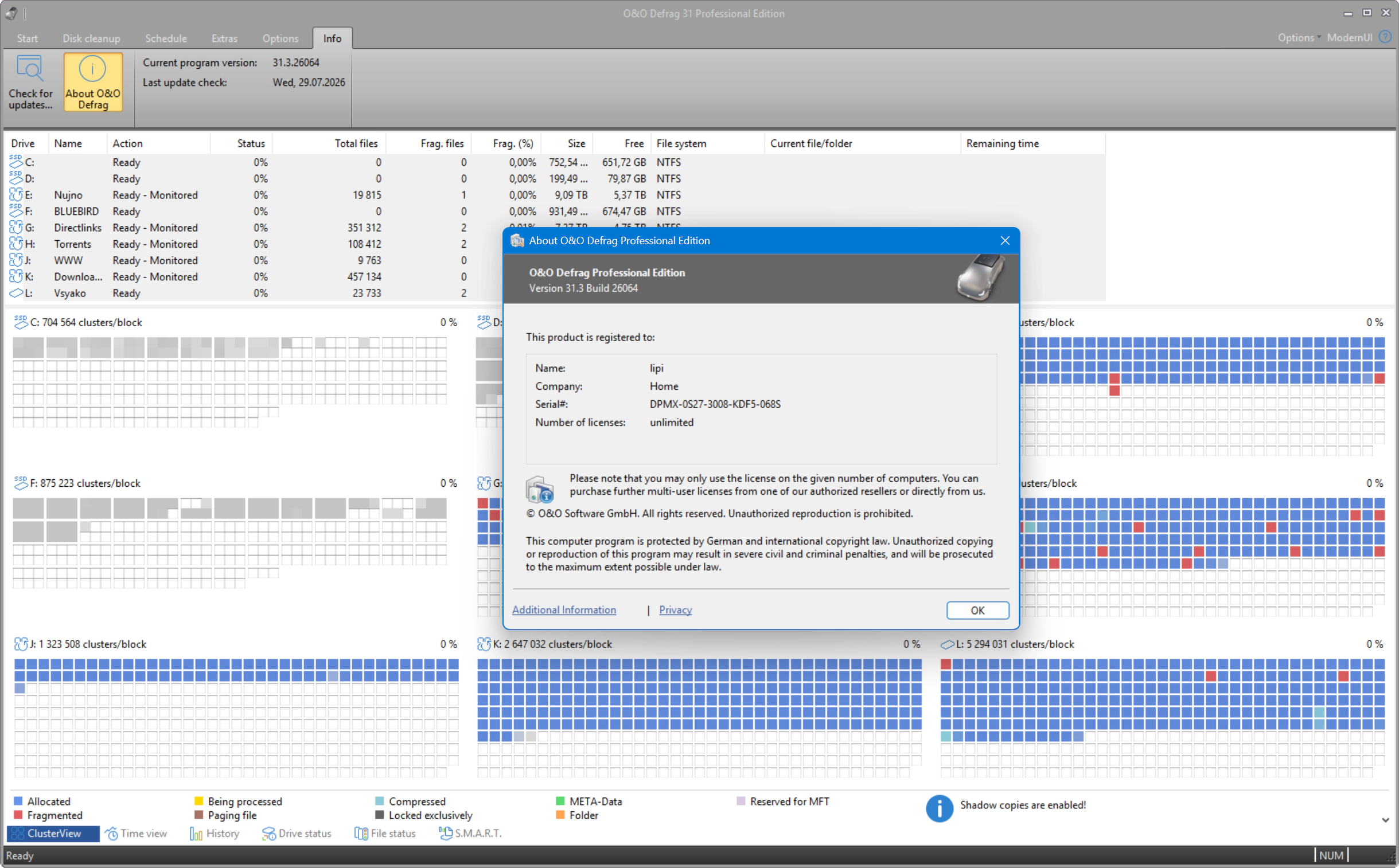Open the Privacy link
Screen dimensions: 1399x868
675,610
